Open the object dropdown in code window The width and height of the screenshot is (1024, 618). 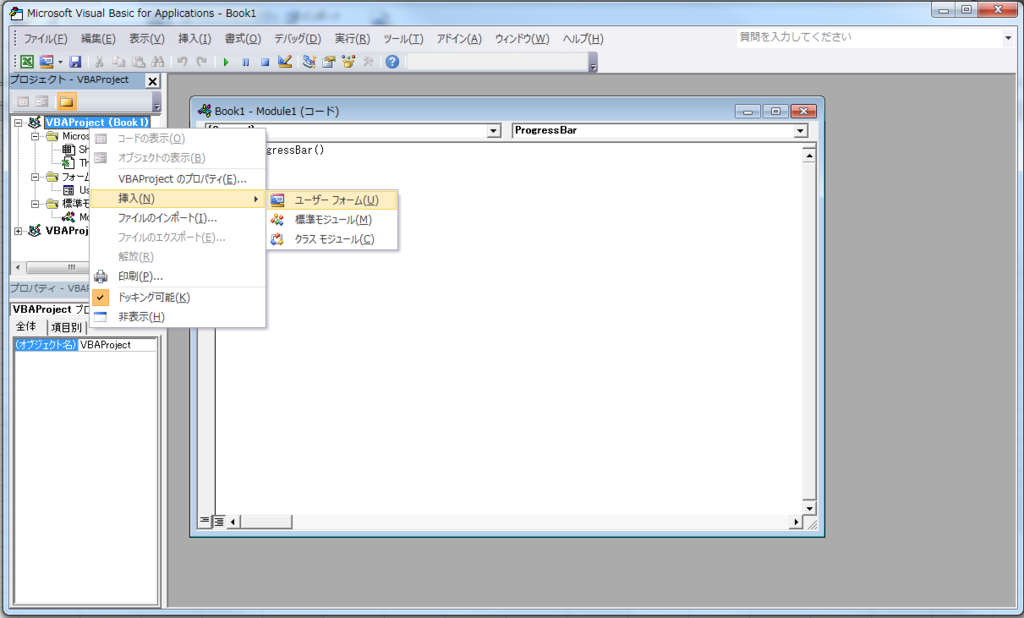point(494,131)
